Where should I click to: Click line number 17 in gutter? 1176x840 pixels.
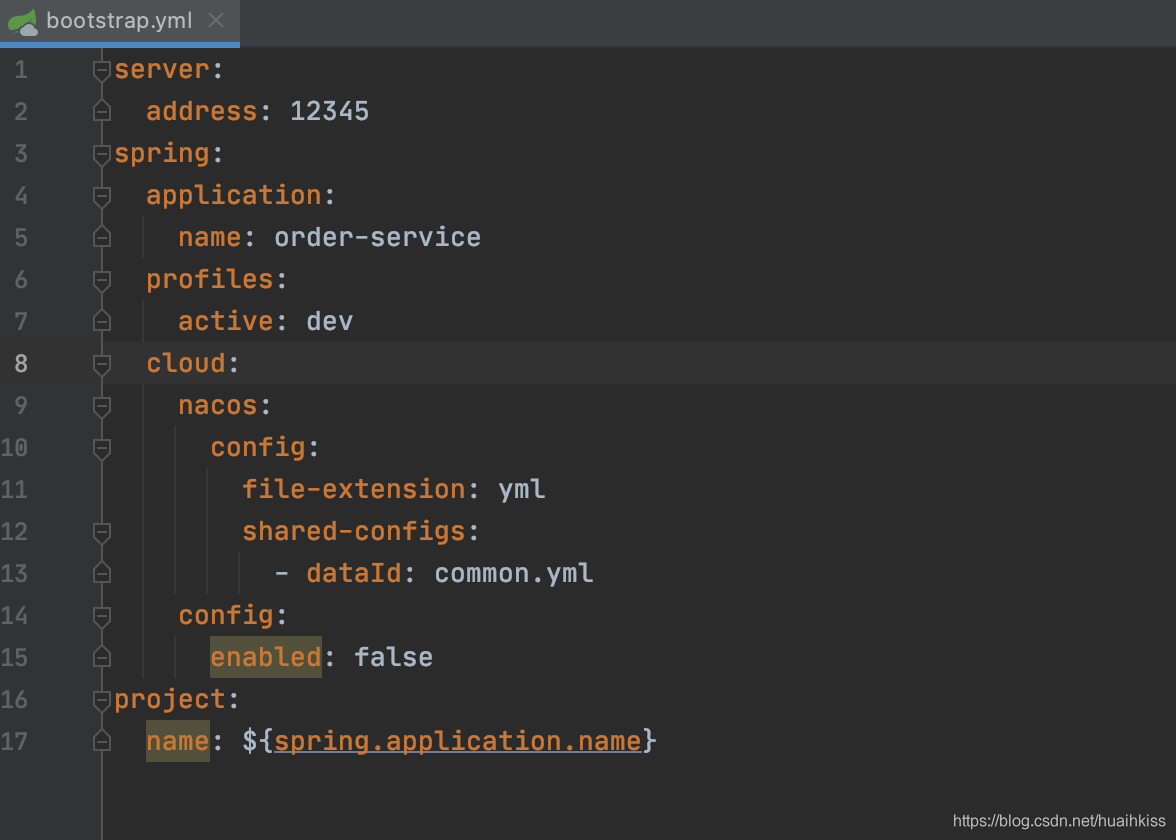14,742
